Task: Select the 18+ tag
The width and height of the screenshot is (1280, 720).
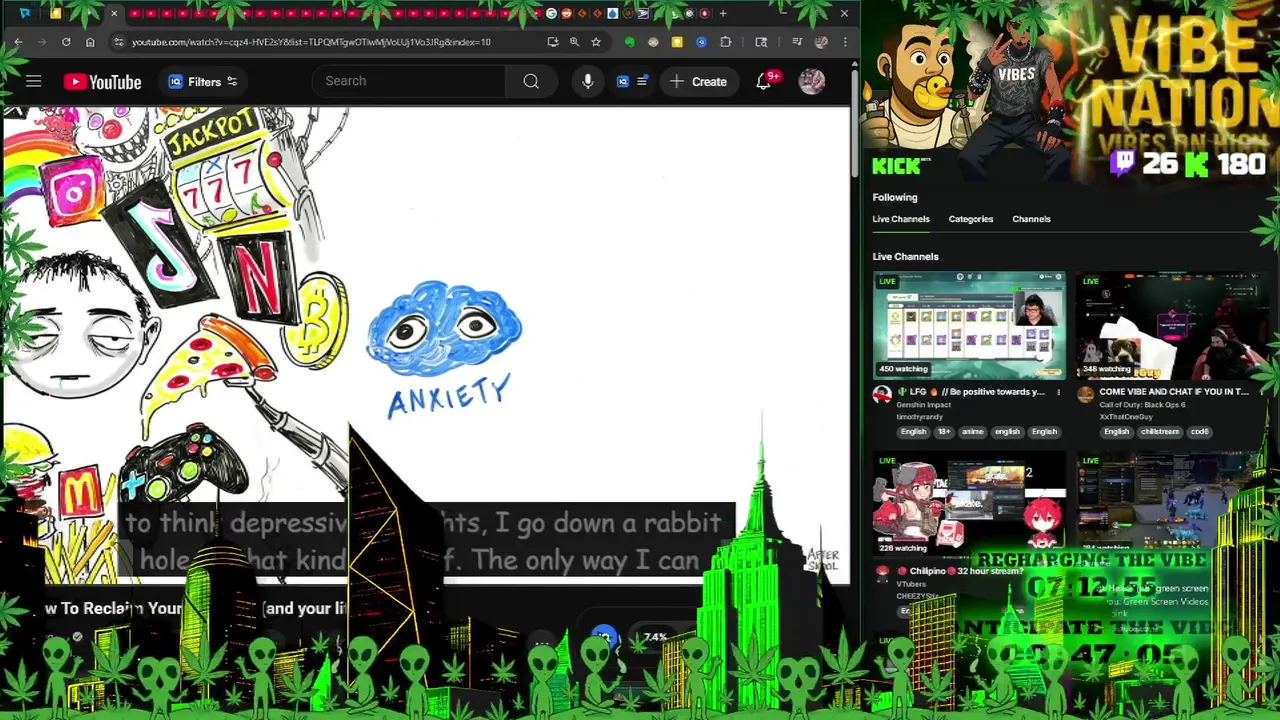Action: point(944,432)
